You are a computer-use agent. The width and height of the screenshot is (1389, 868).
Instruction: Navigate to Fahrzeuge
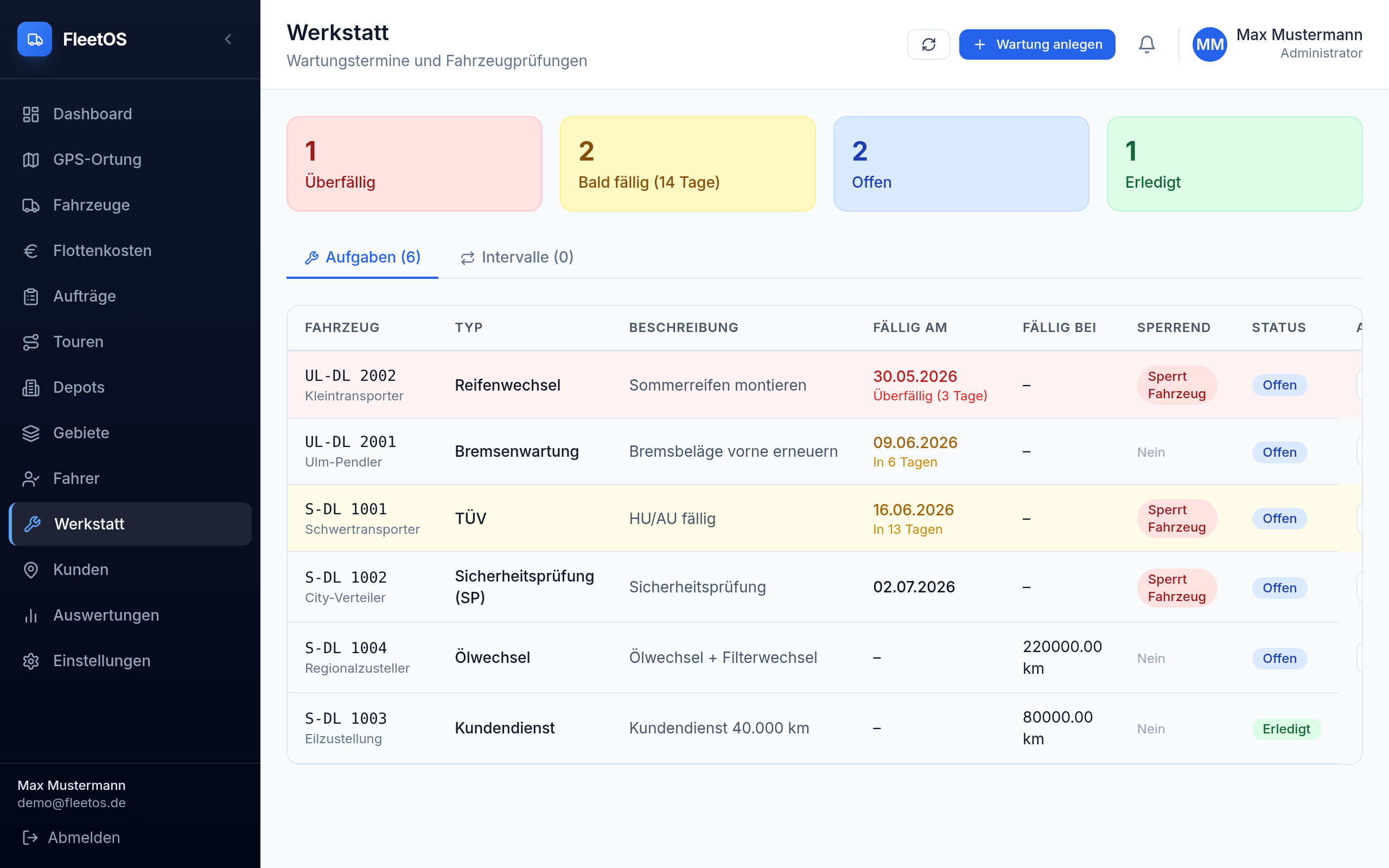point(130,205)
